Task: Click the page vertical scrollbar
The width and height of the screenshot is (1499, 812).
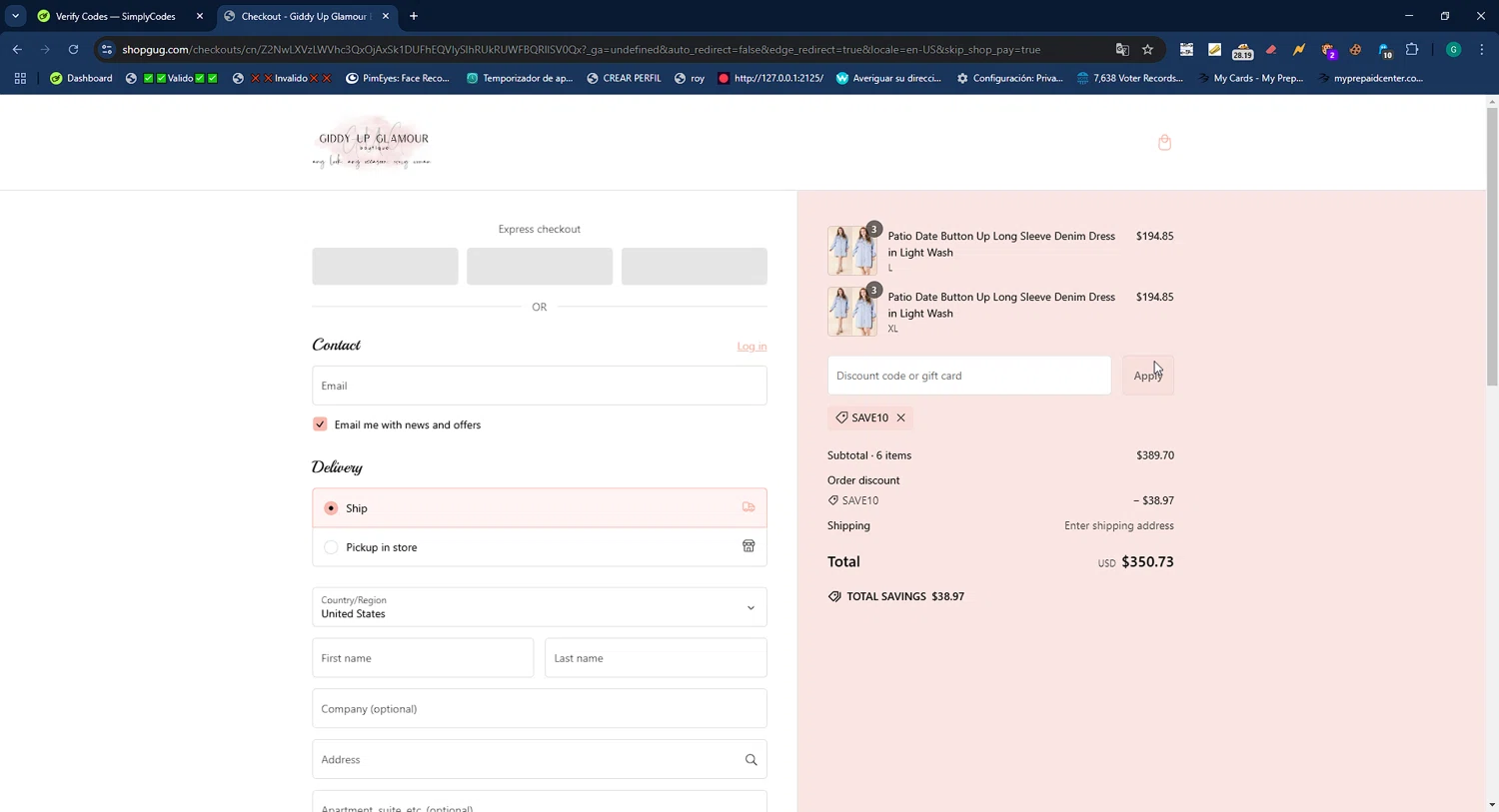Action: tap(1492, 248)
